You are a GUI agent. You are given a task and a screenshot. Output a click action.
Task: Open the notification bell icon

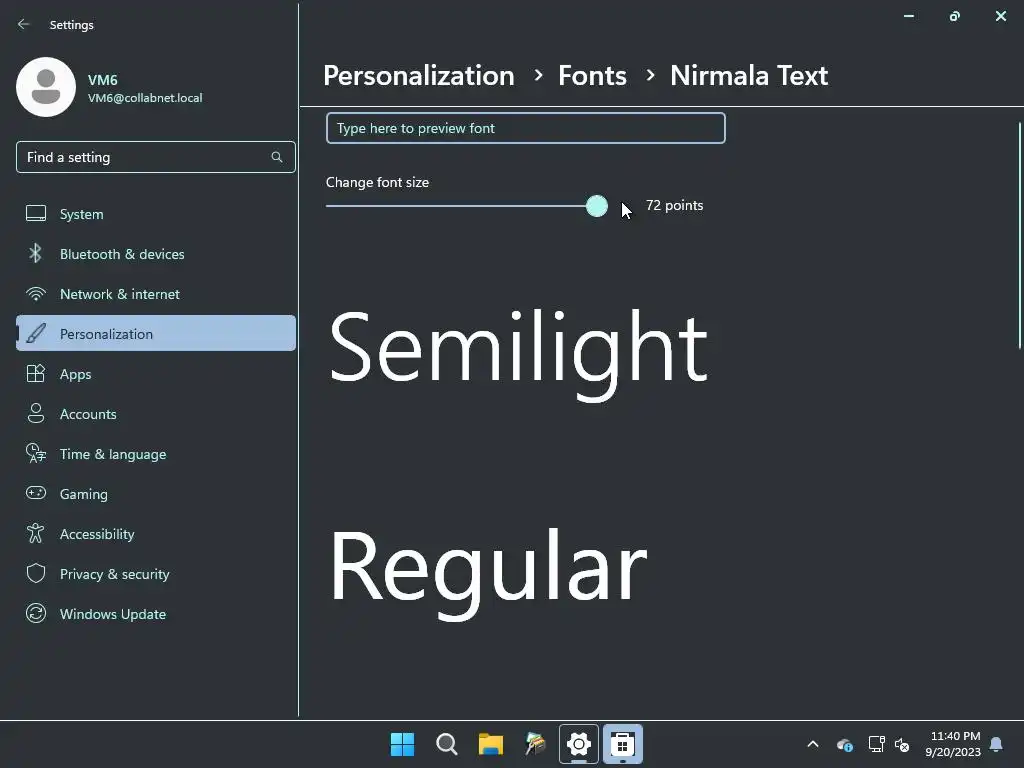coord(997,744)
